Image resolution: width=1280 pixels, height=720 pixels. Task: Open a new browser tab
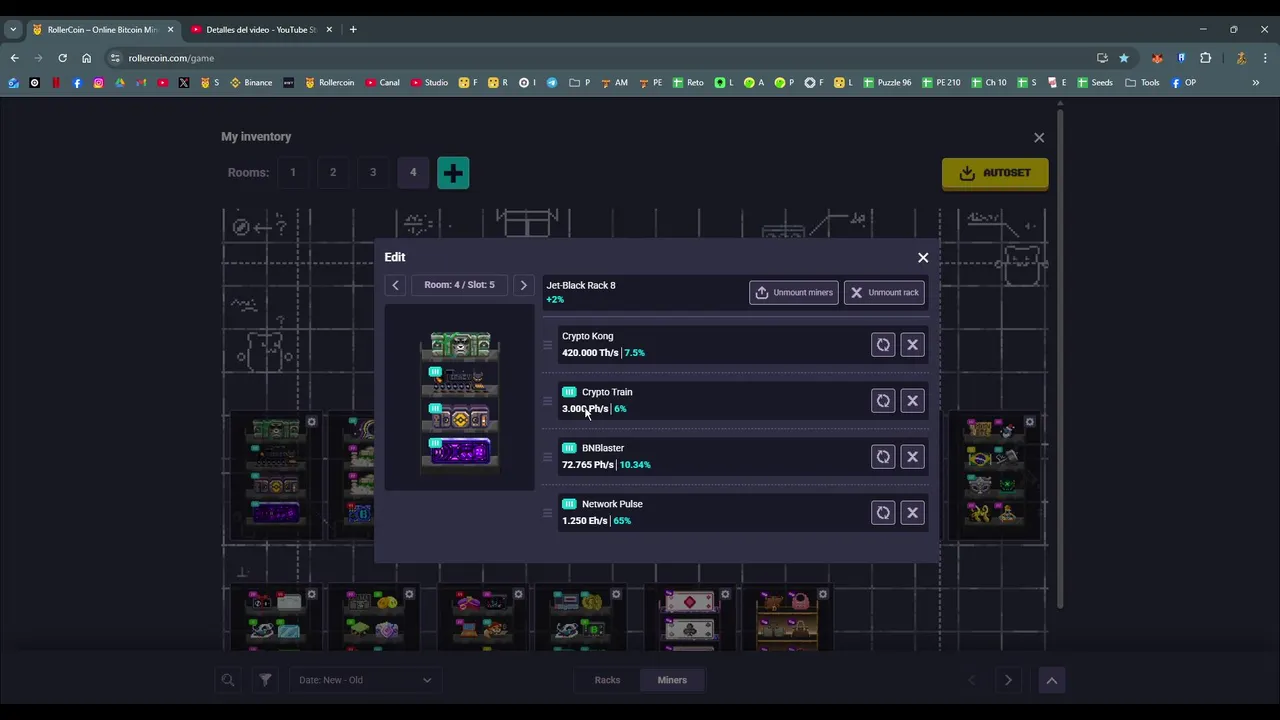(353, 30)
